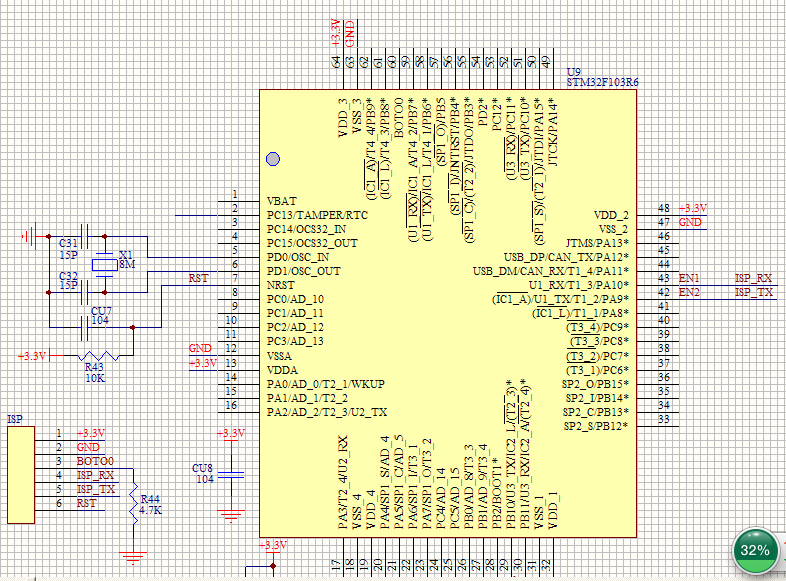Image resolution: width=786 pixels, height=581 pixels.
Task: Click the 104 value of CU7
Action: pos(100,320)
